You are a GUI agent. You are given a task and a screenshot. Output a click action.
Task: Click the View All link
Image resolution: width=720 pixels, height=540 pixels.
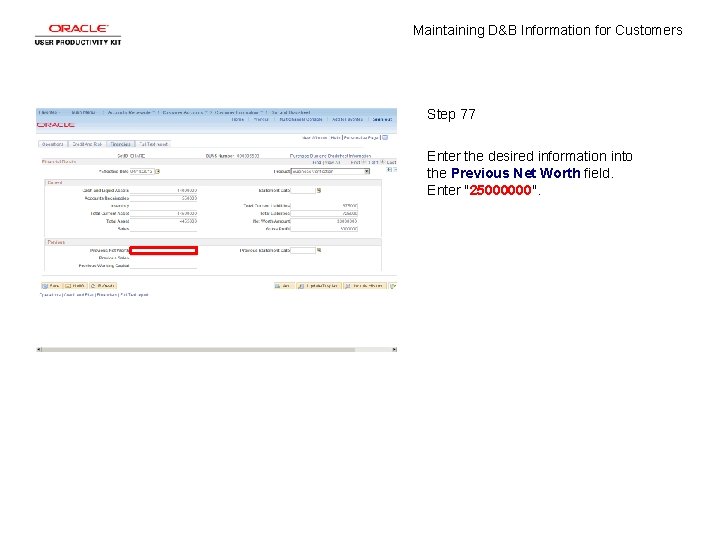pyautogui.click(x=332, y=163)
